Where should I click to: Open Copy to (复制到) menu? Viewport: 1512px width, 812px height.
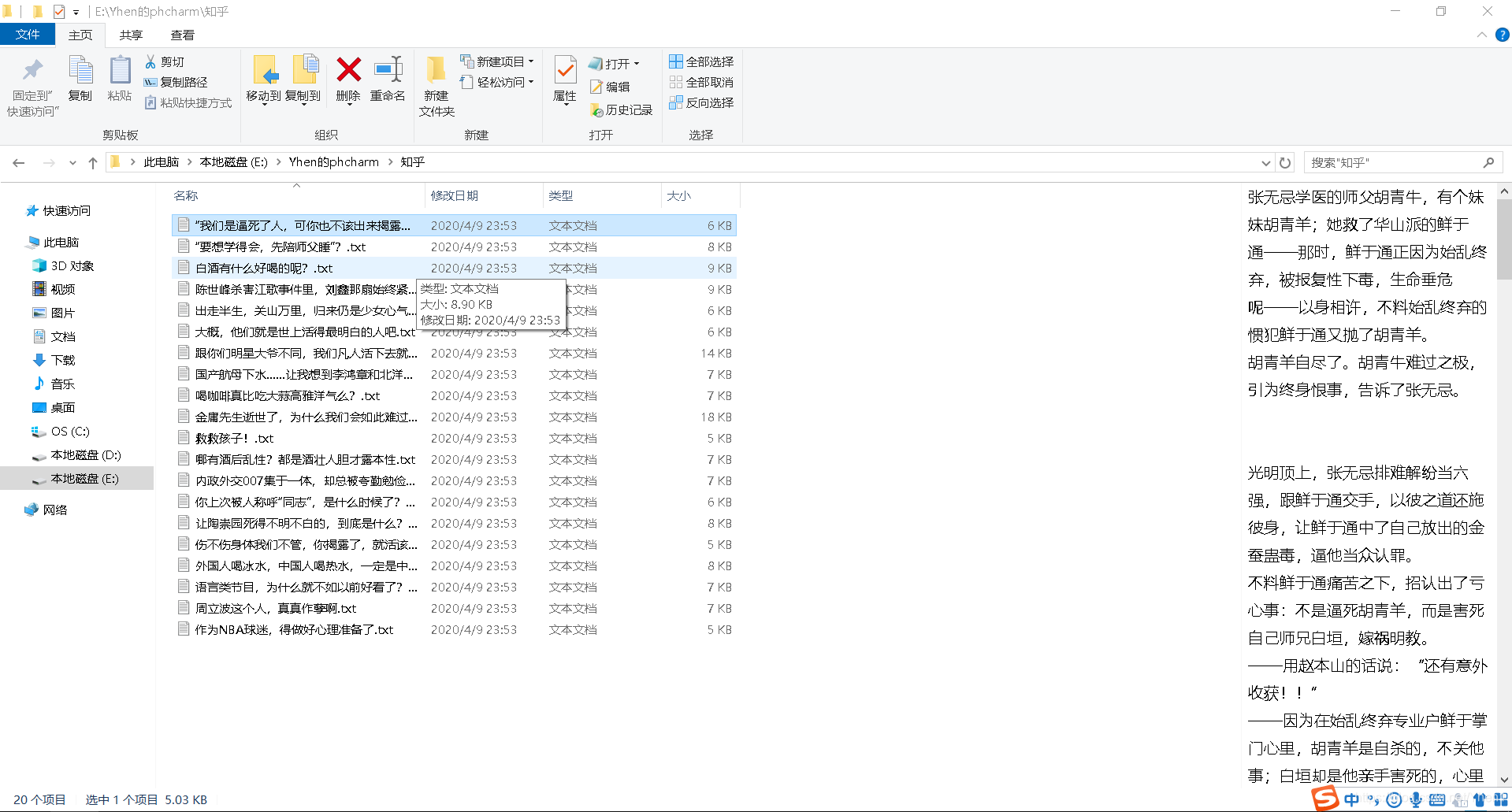tap(303, 80)
